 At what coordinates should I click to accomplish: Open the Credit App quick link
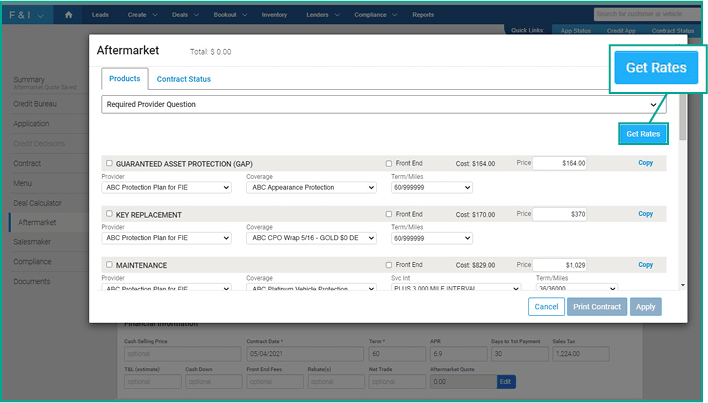click(x=621, y=30)
